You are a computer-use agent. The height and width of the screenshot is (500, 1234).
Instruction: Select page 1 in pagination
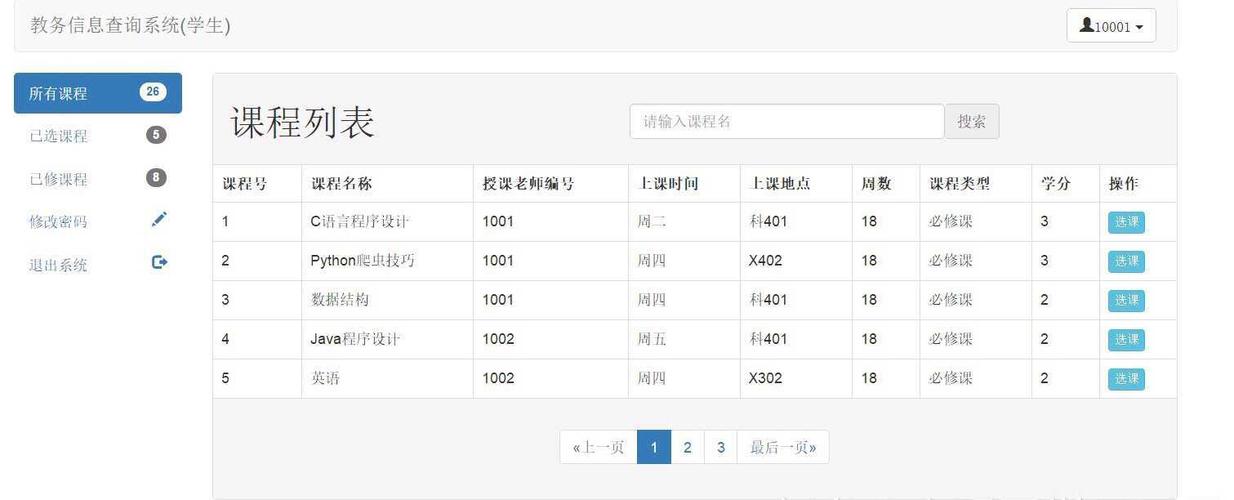[654, 447]
